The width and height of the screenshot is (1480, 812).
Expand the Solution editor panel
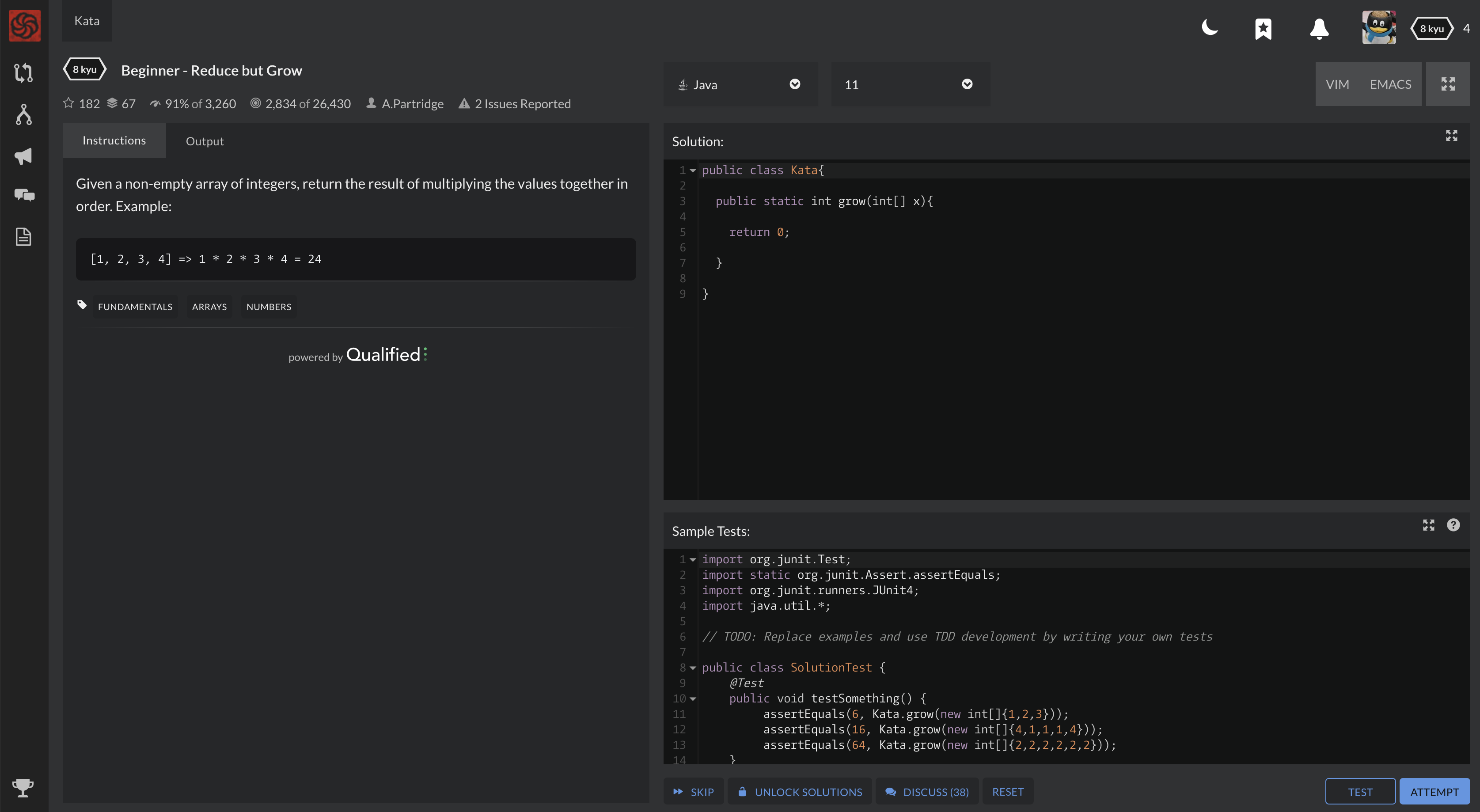point(1451,136)
